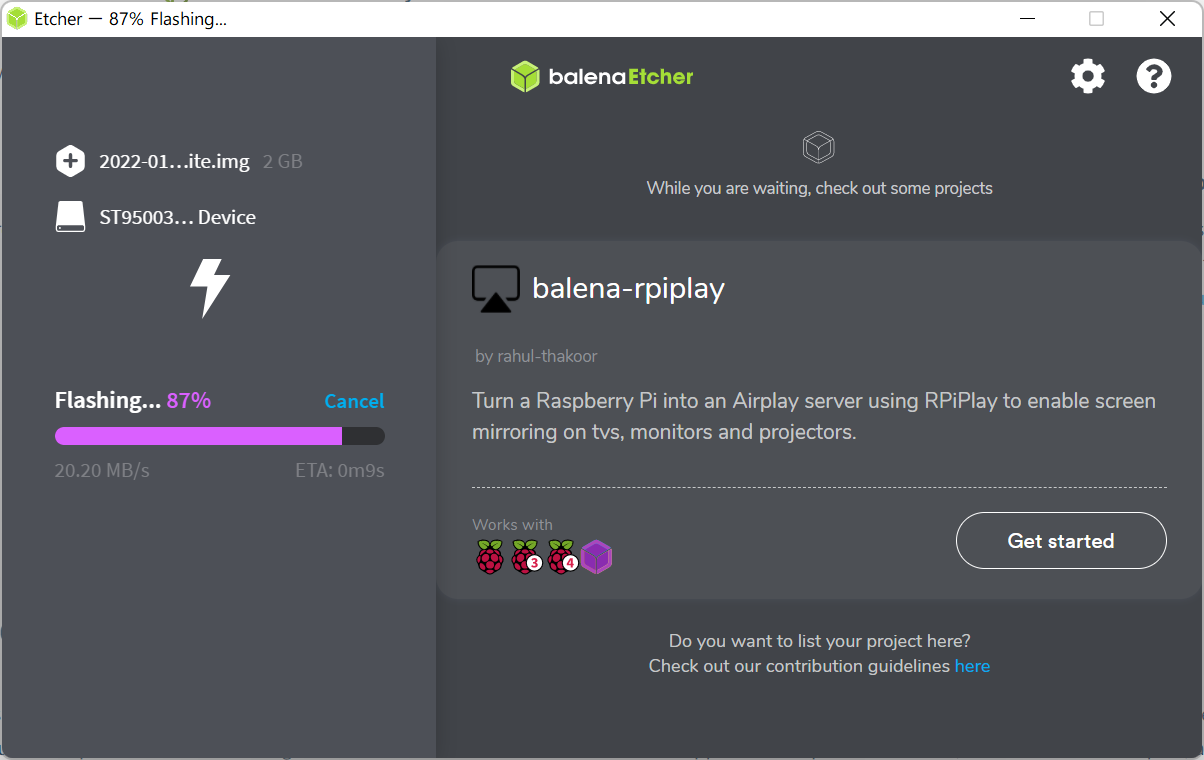Close the Etcher window
Viewport: 1204px width, 760px height.
pyautogui.click(x=1167, y=19)
